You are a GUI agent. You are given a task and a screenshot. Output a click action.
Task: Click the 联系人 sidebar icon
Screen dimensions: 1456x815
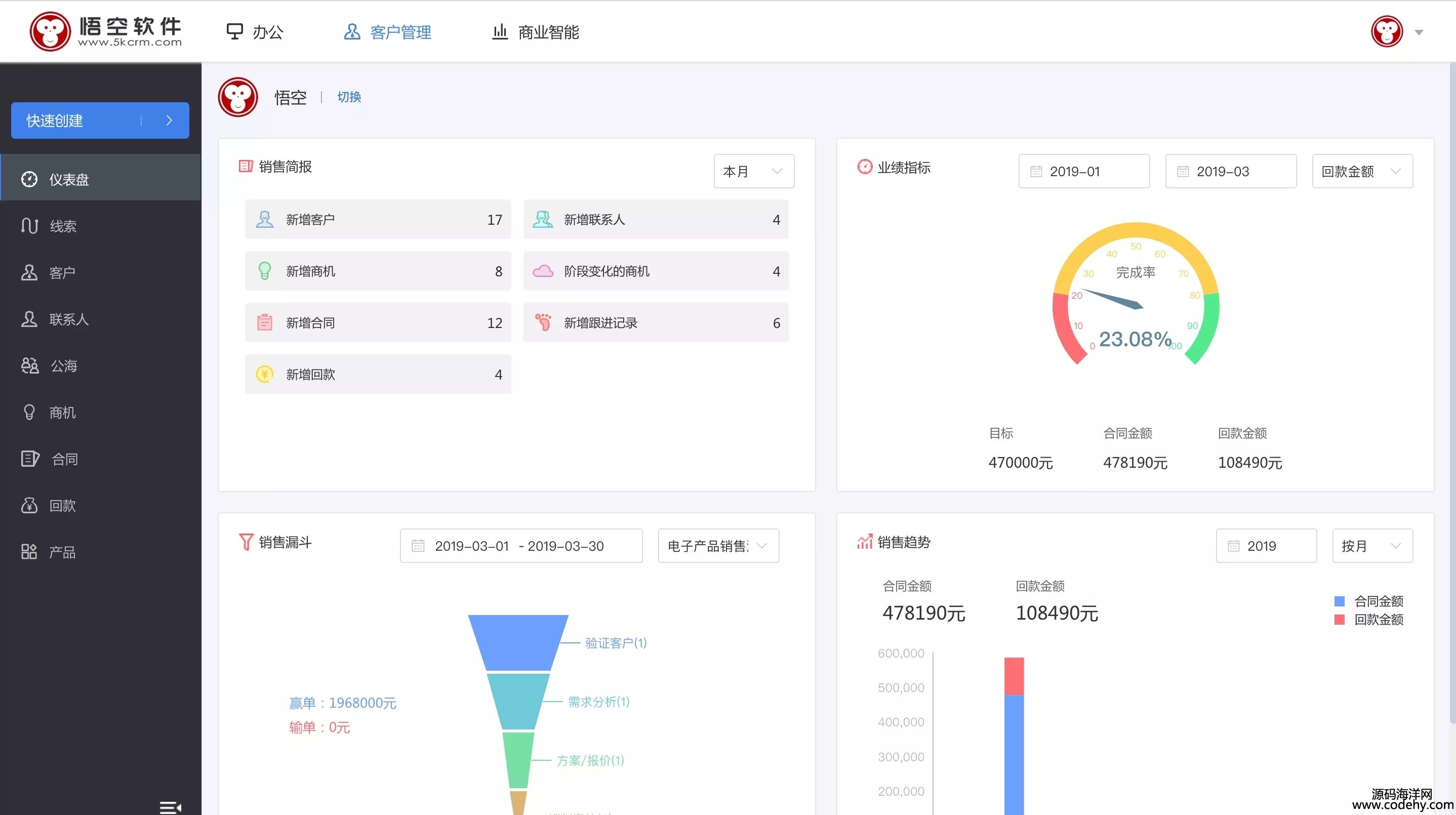pos(29,319)
